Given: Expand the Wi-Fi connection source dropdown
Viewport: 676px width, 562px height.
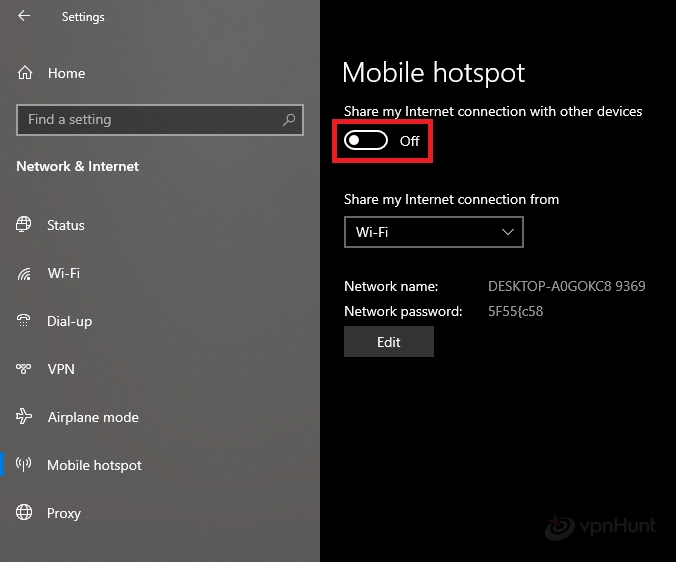Looking at the screenshot, I should (x=434, y=232).
